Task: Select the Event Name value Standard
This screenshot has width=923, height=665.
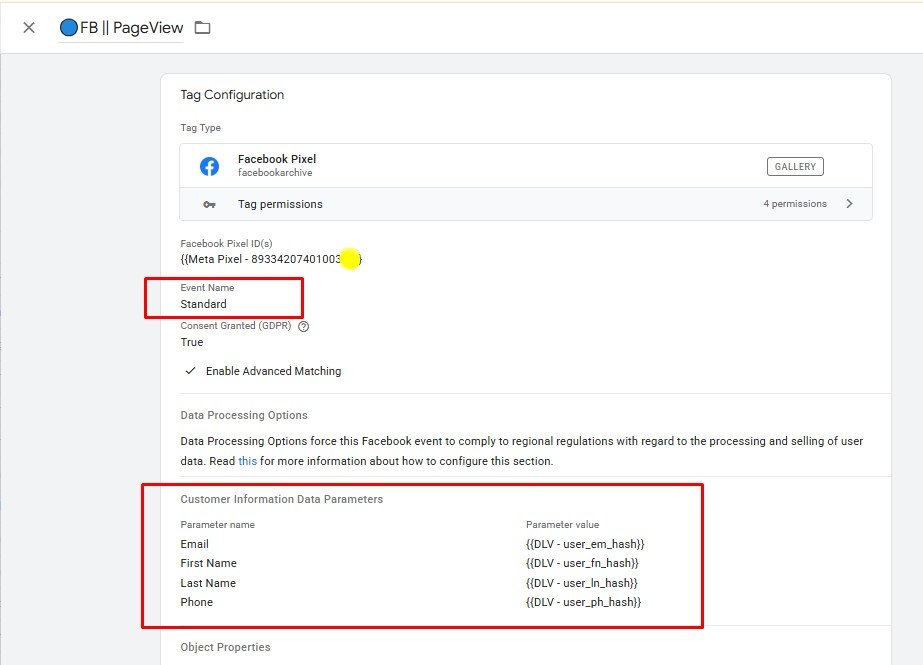Action: pyautogui.click(x=203, y=304)
